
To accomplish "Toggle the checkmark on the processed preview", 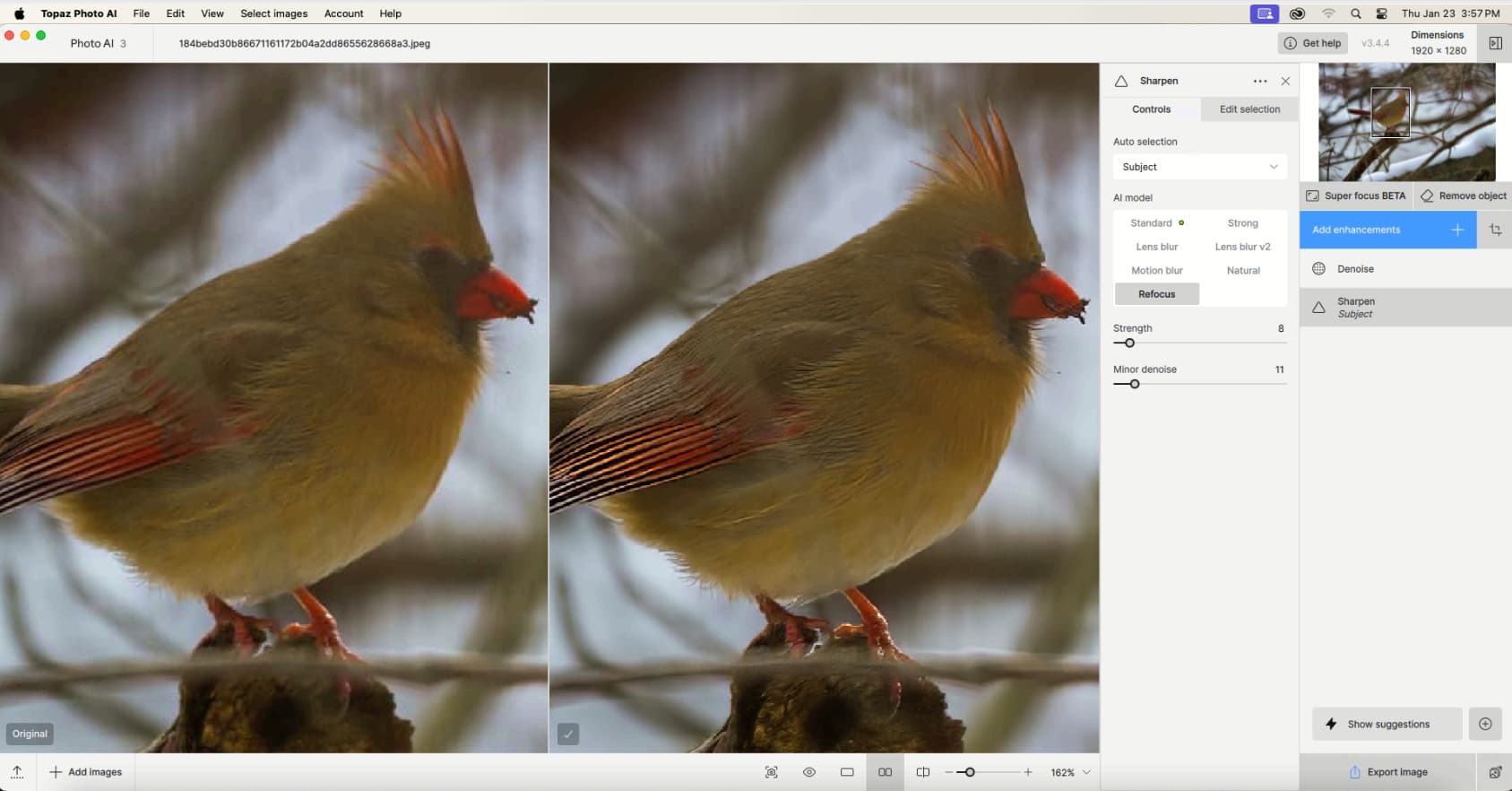I will pyautogui.click(x=567, y=734).
